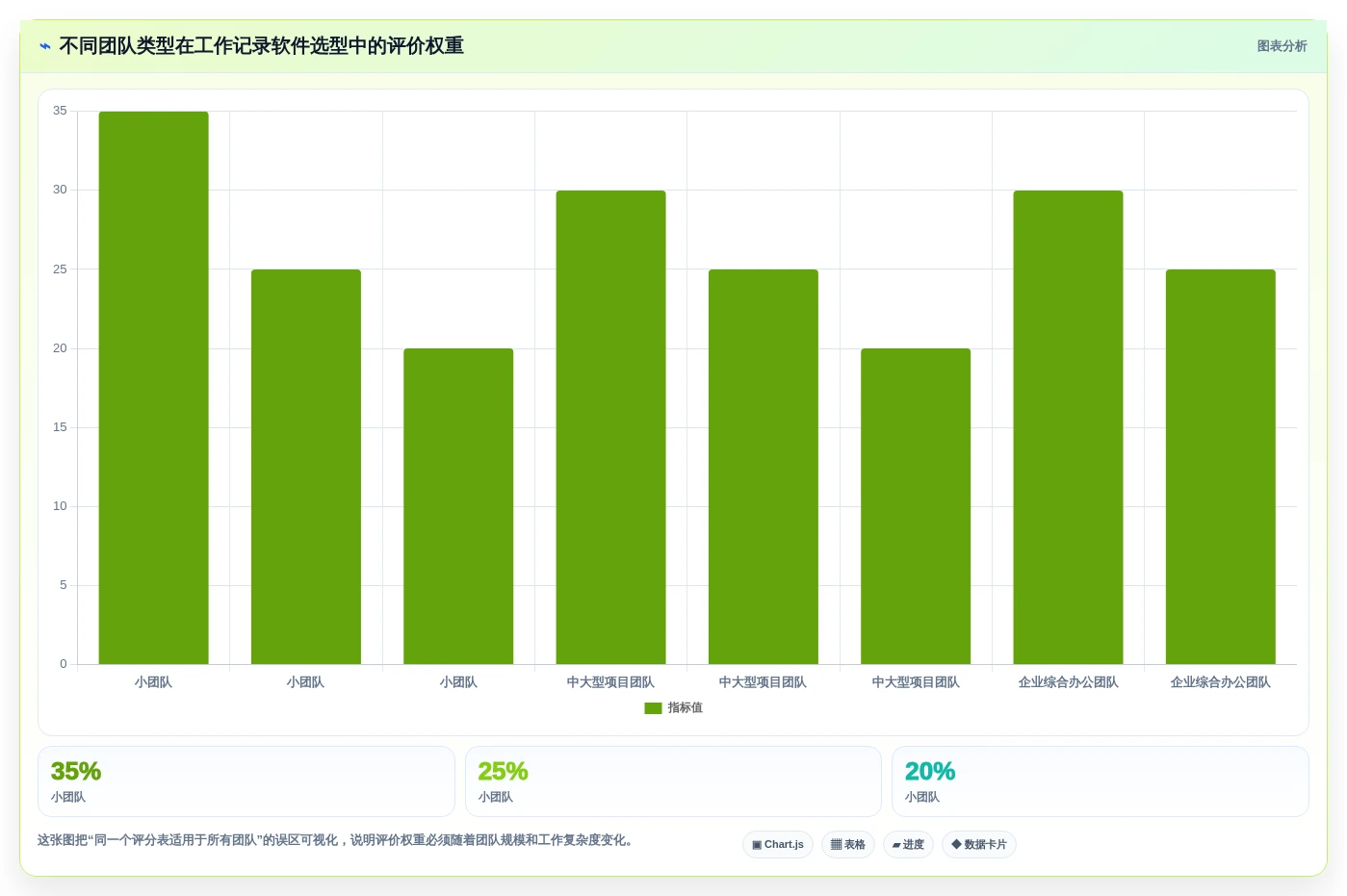The width and height of the screenshot is (1347, 896).
Task: Click the 小团队 bar with value 20
Action: click(x=458, y=506)
